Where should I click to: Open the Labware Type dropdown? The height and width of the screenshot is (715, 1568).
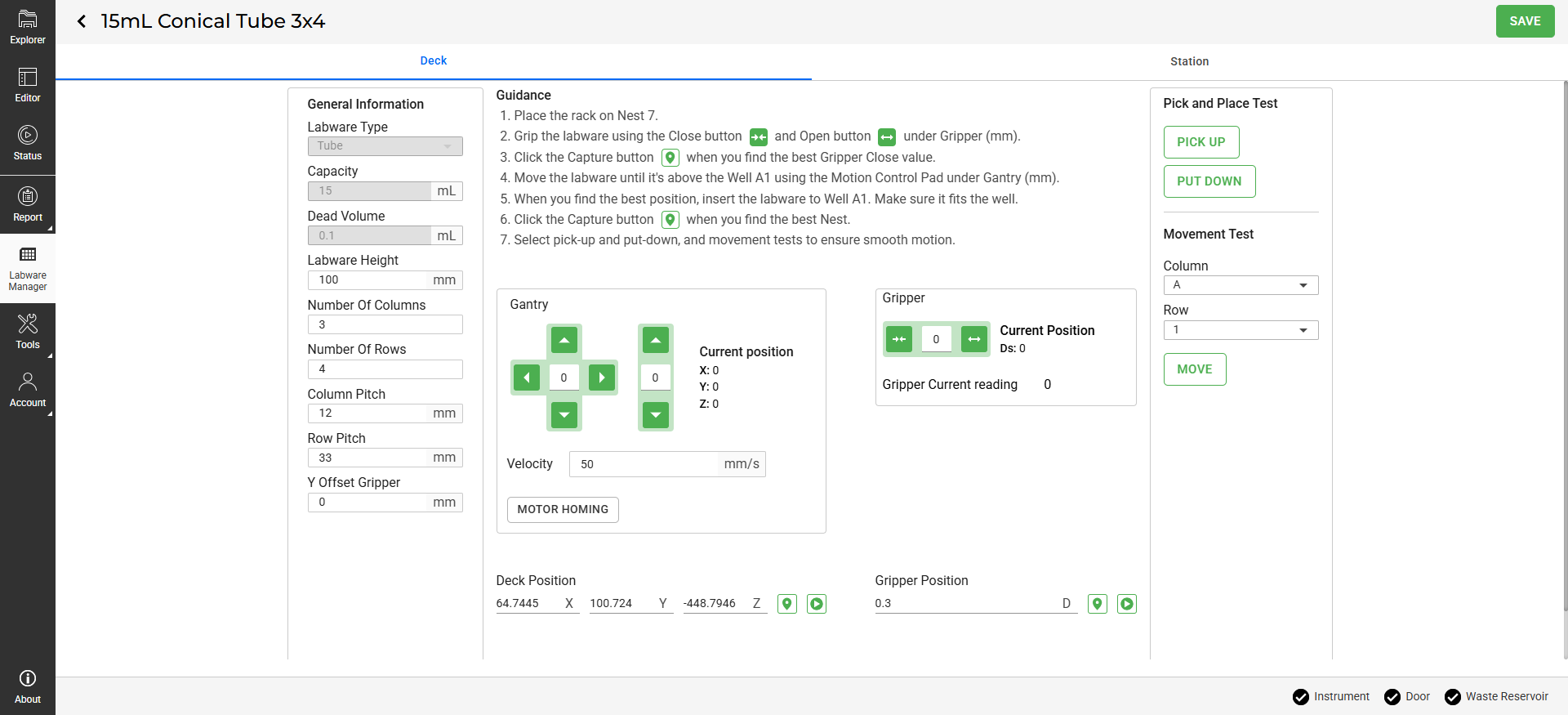385,146
